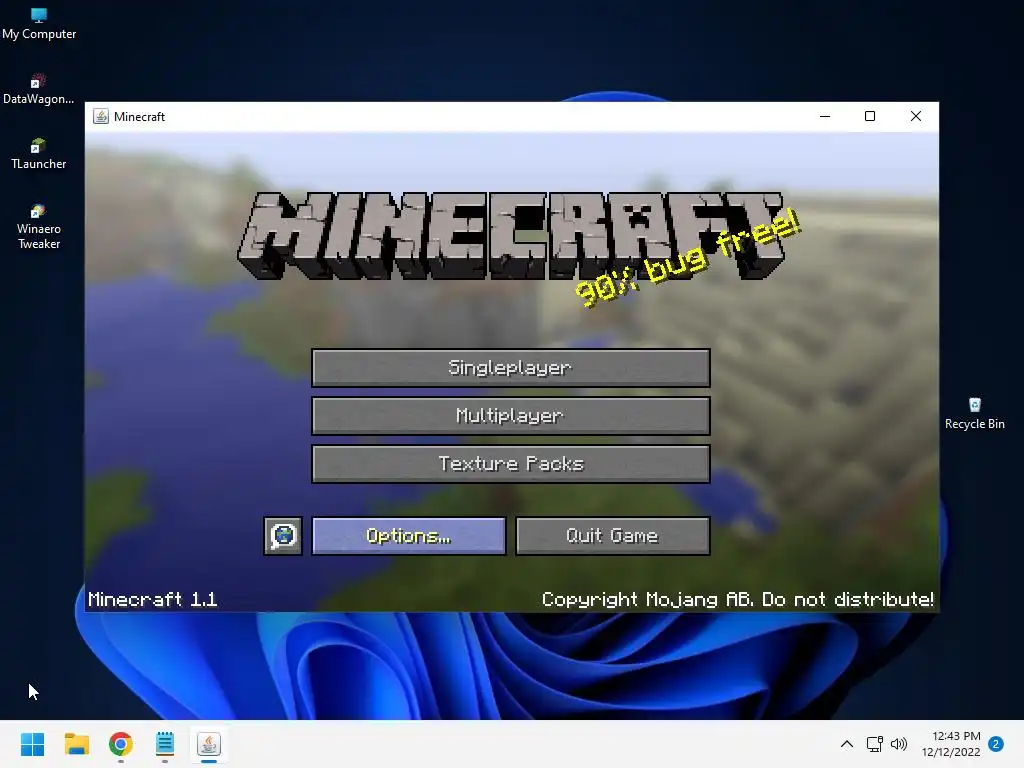This screenshot has height=768, width=1024.
Task: Select the Recycle Bin icon
Action: [x=974, y=414]
